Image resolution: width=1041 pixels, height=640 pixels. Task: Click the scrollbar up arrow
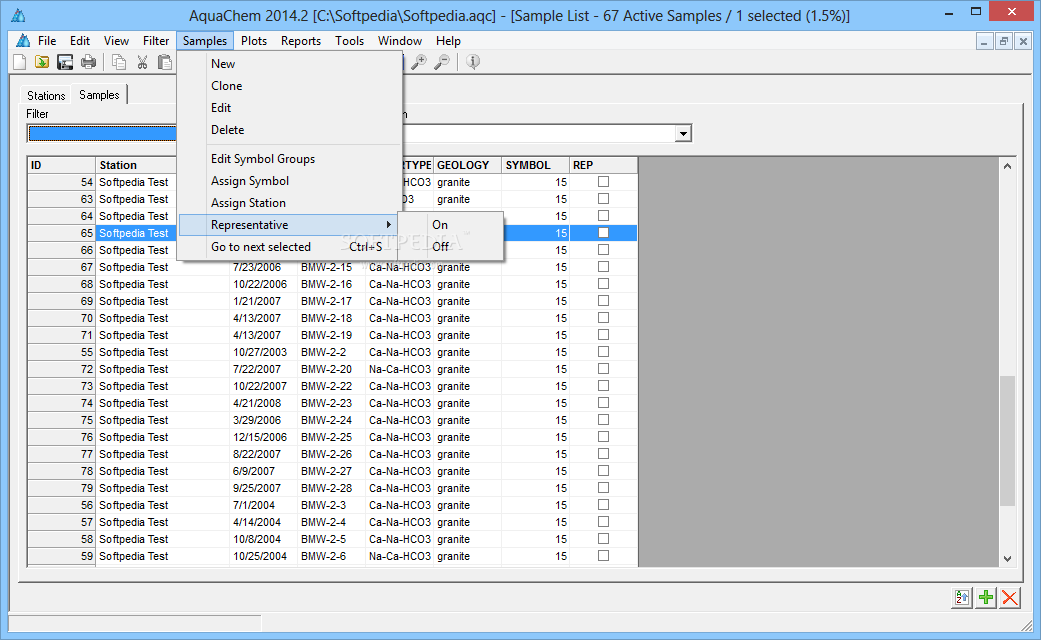click(x=1007, y=166)
